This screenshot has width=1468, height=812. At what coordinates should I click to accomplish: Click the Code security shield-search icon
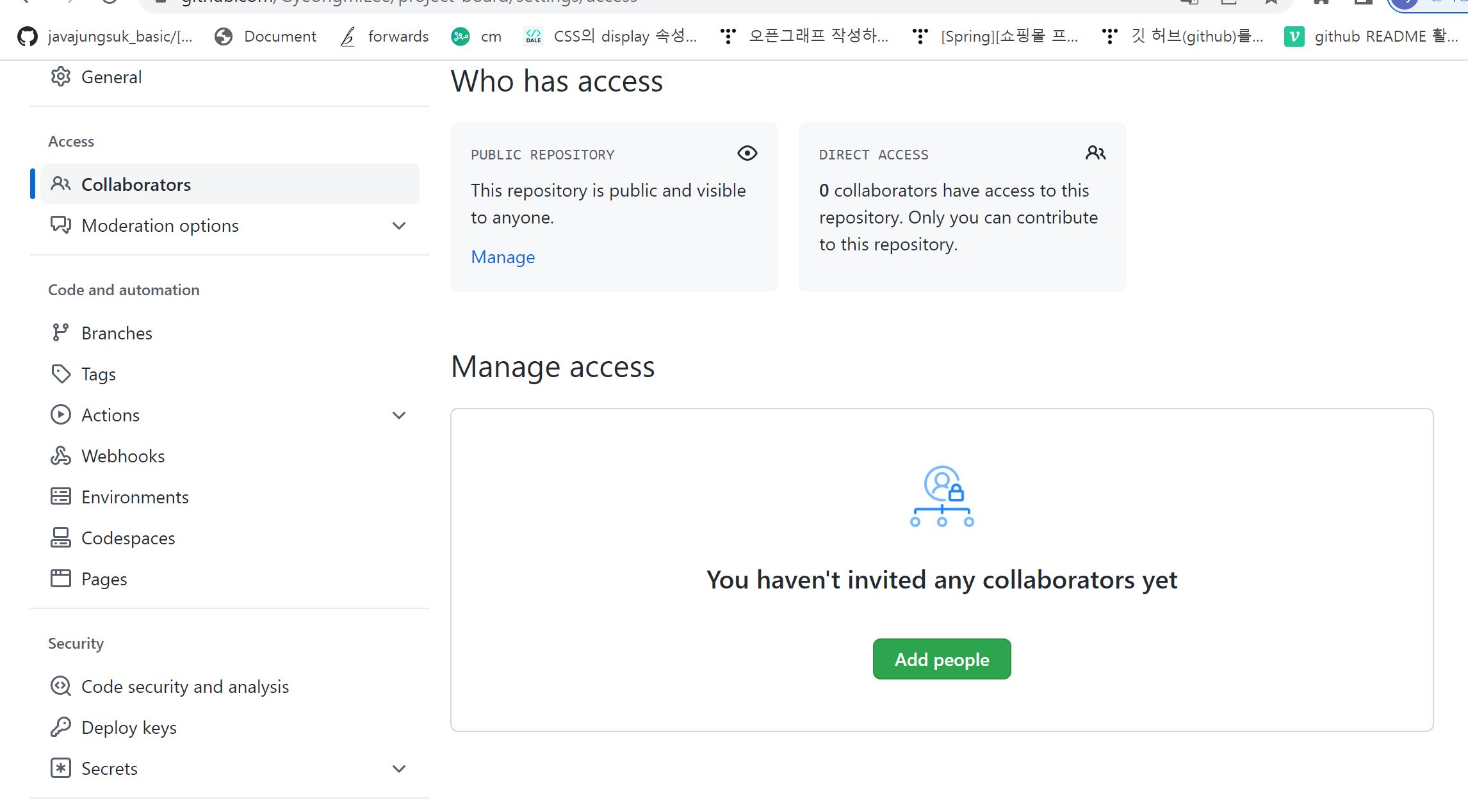click(x=60, y=686)
